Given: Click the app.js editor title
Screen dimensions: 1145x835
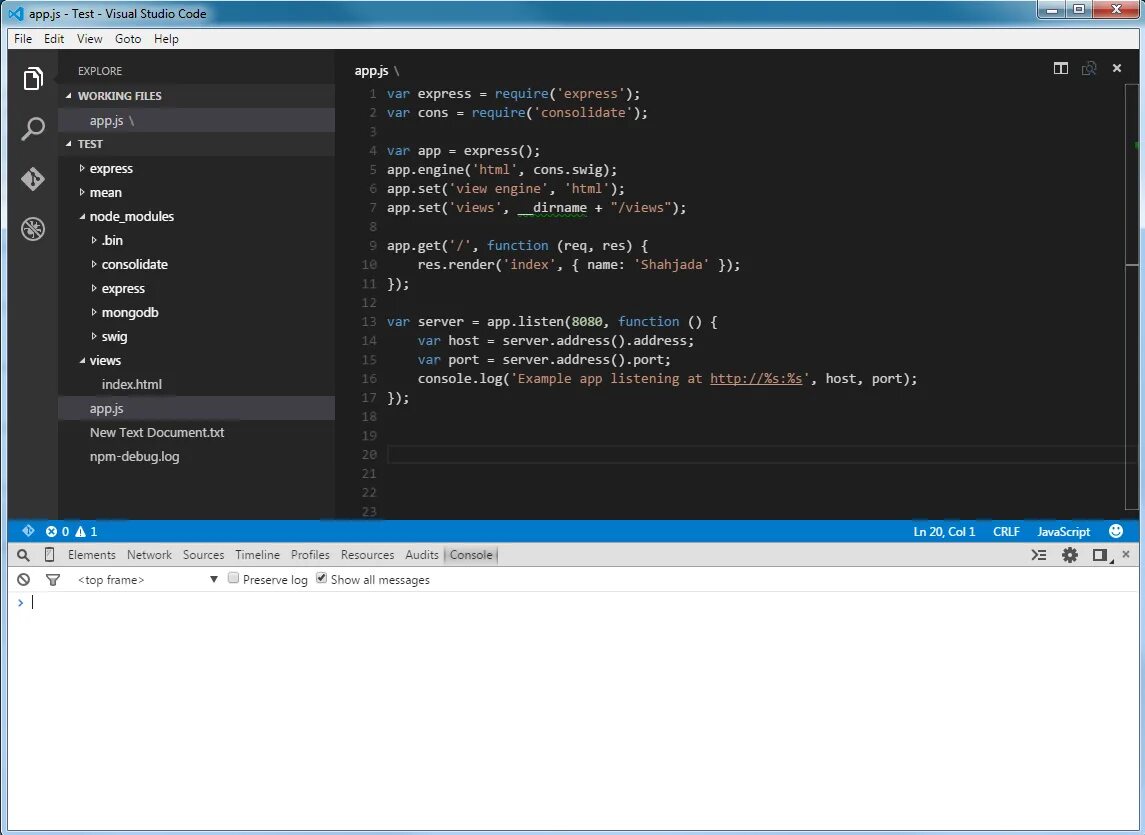Looking at the screenshot, I should point(371,71).
